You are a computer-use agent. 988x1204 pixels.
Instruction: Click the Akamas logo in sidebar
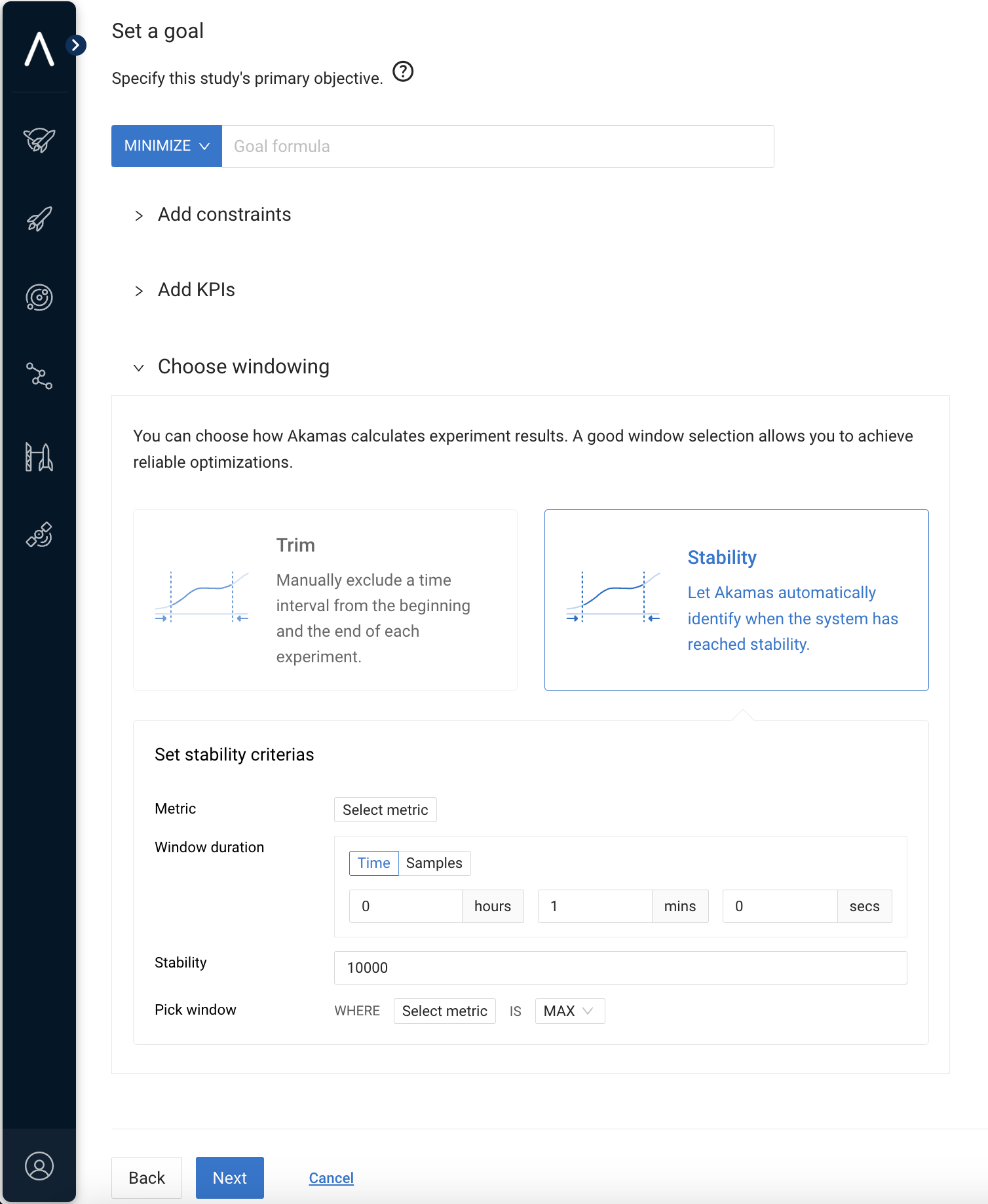(x=39, y=49)
